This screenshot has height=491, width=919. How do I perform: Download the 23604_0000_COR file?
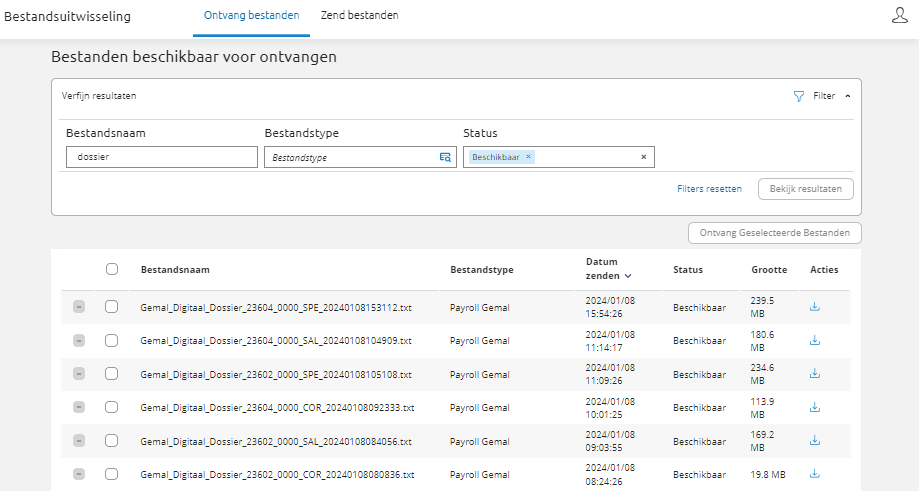tap(814, 407)
